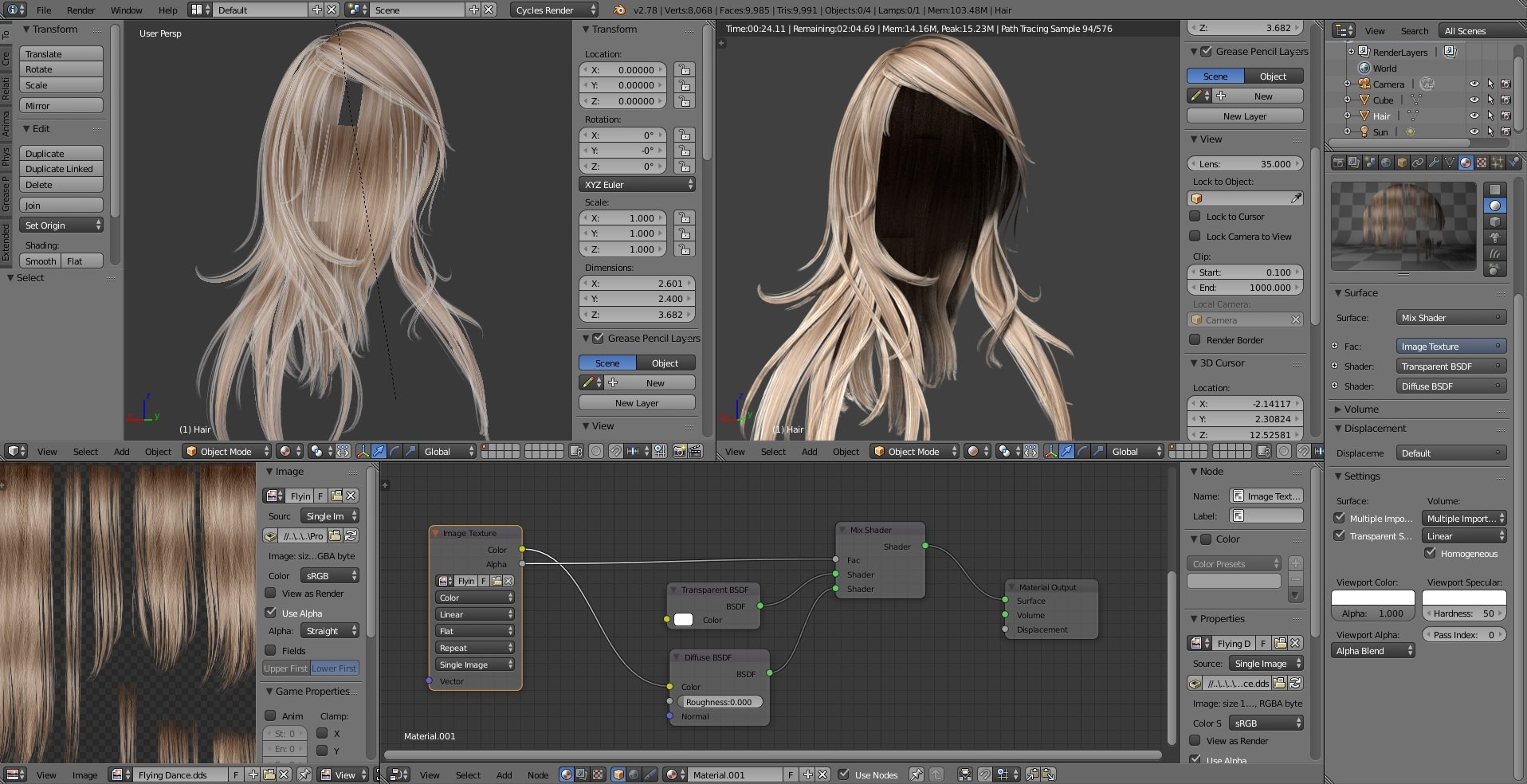This screenshot has height=784, width=1527.
Task: Open the Constraints chain-link tab
Action: coord(1418,163)
